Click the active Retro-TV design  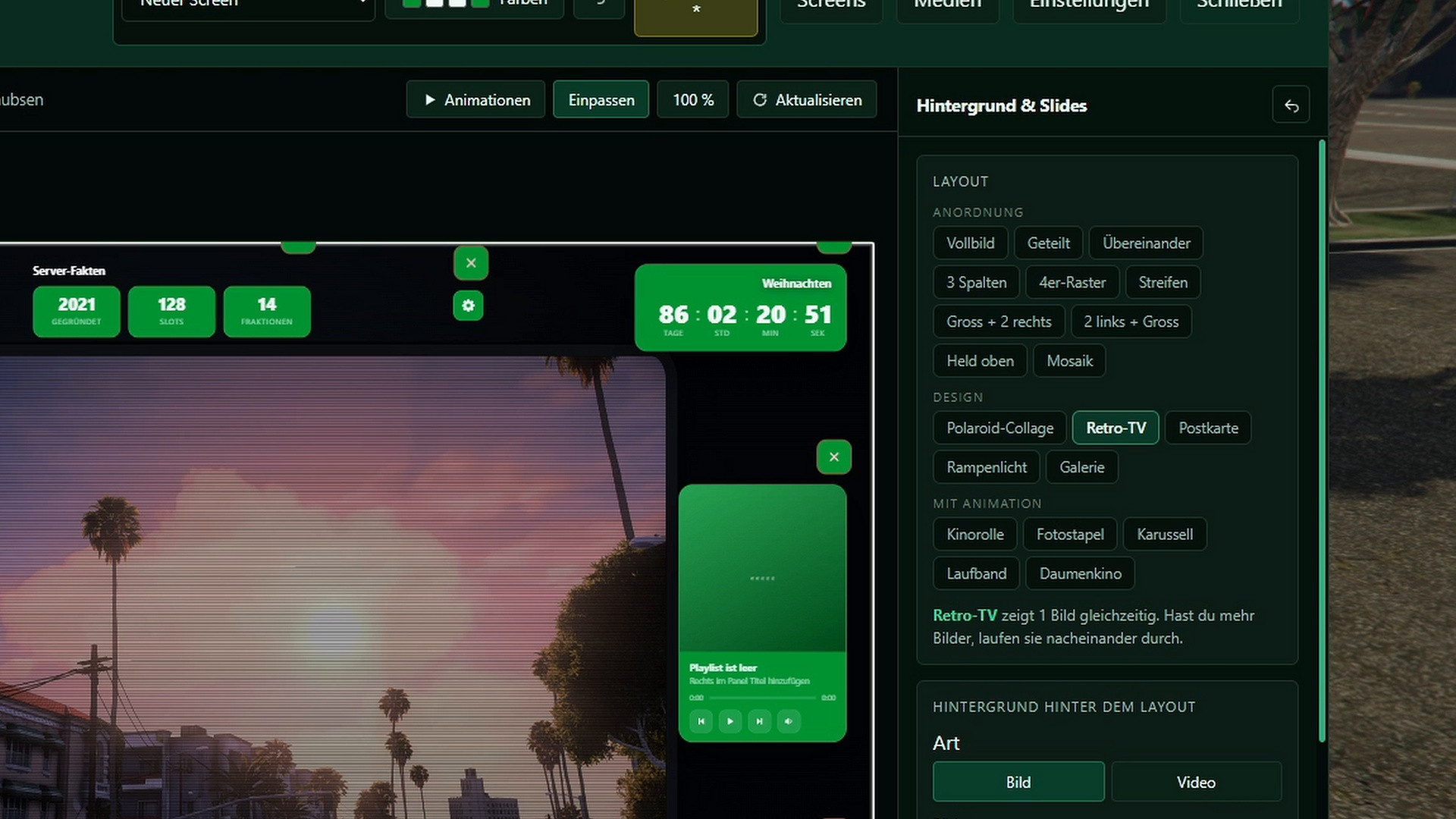pyautogui.click(x=1116, y=428)
